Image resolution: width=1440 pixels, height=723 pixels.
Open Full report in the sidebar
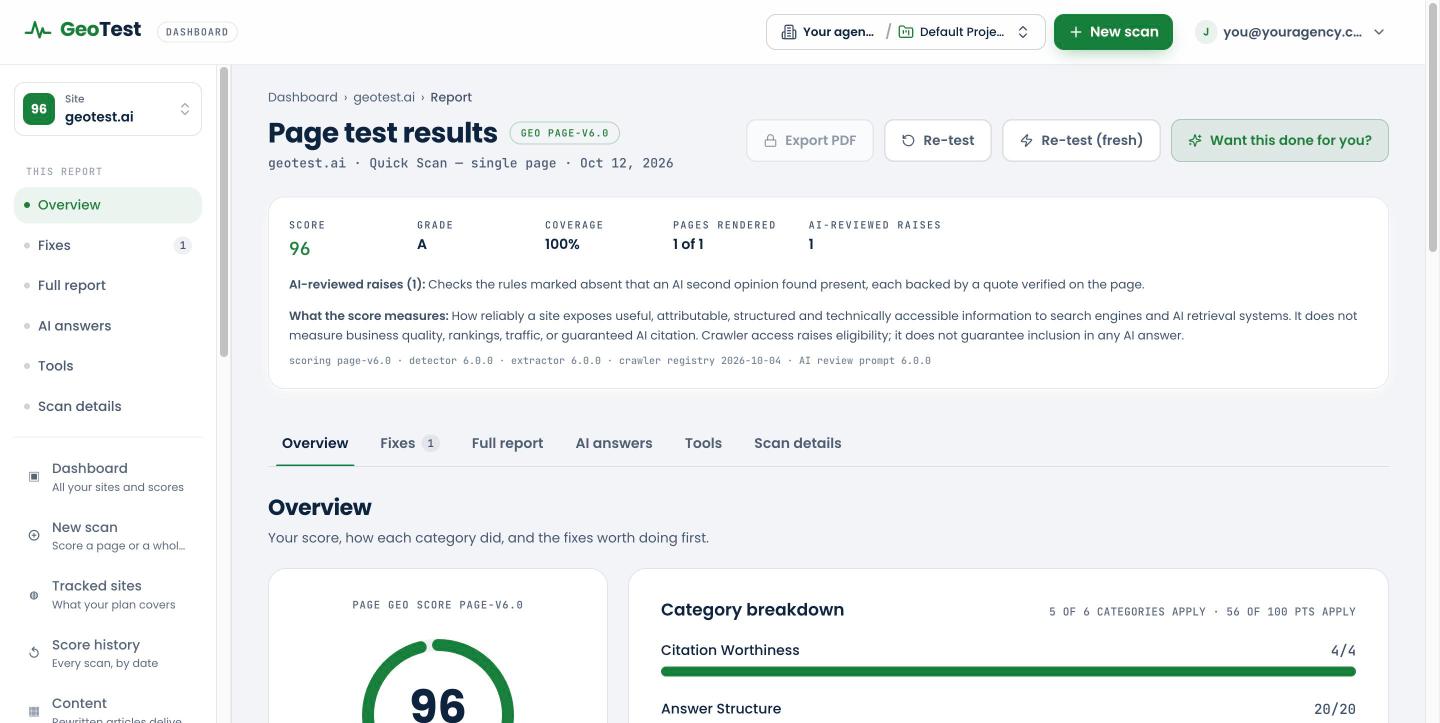(x=108, y=285)
